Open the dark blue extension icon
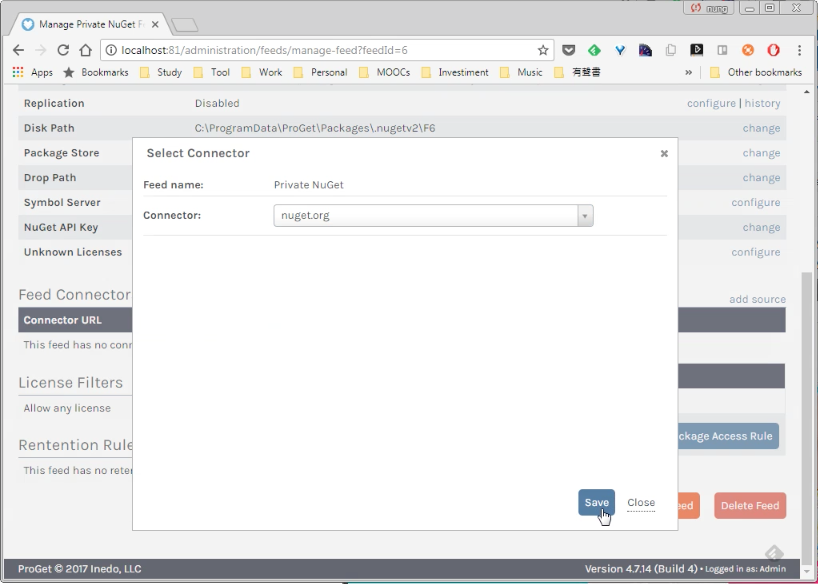 point(645,50)
